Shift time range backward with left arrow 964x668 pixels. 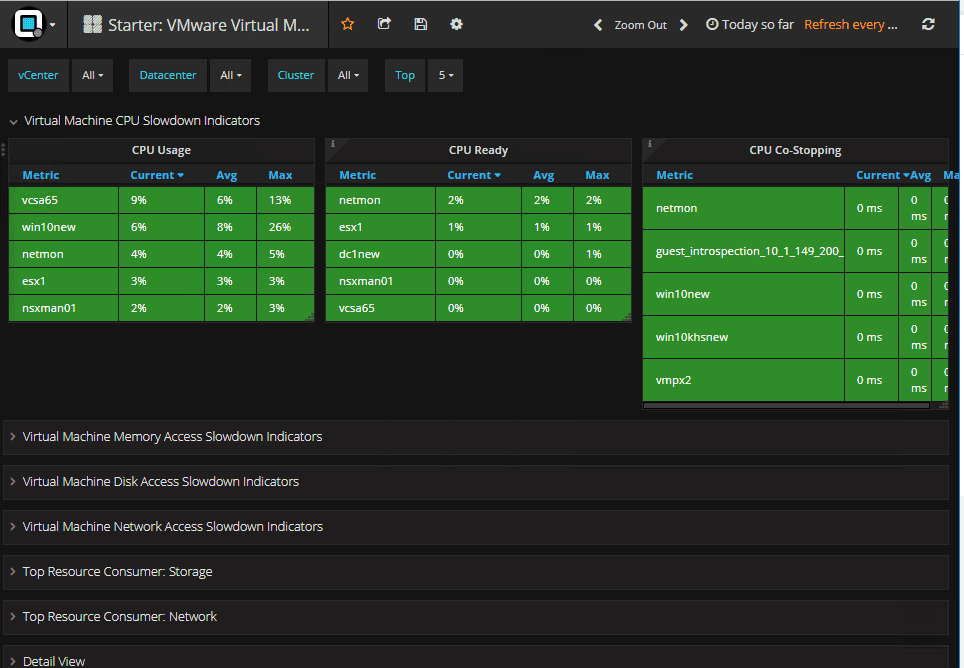click(598, 25)
